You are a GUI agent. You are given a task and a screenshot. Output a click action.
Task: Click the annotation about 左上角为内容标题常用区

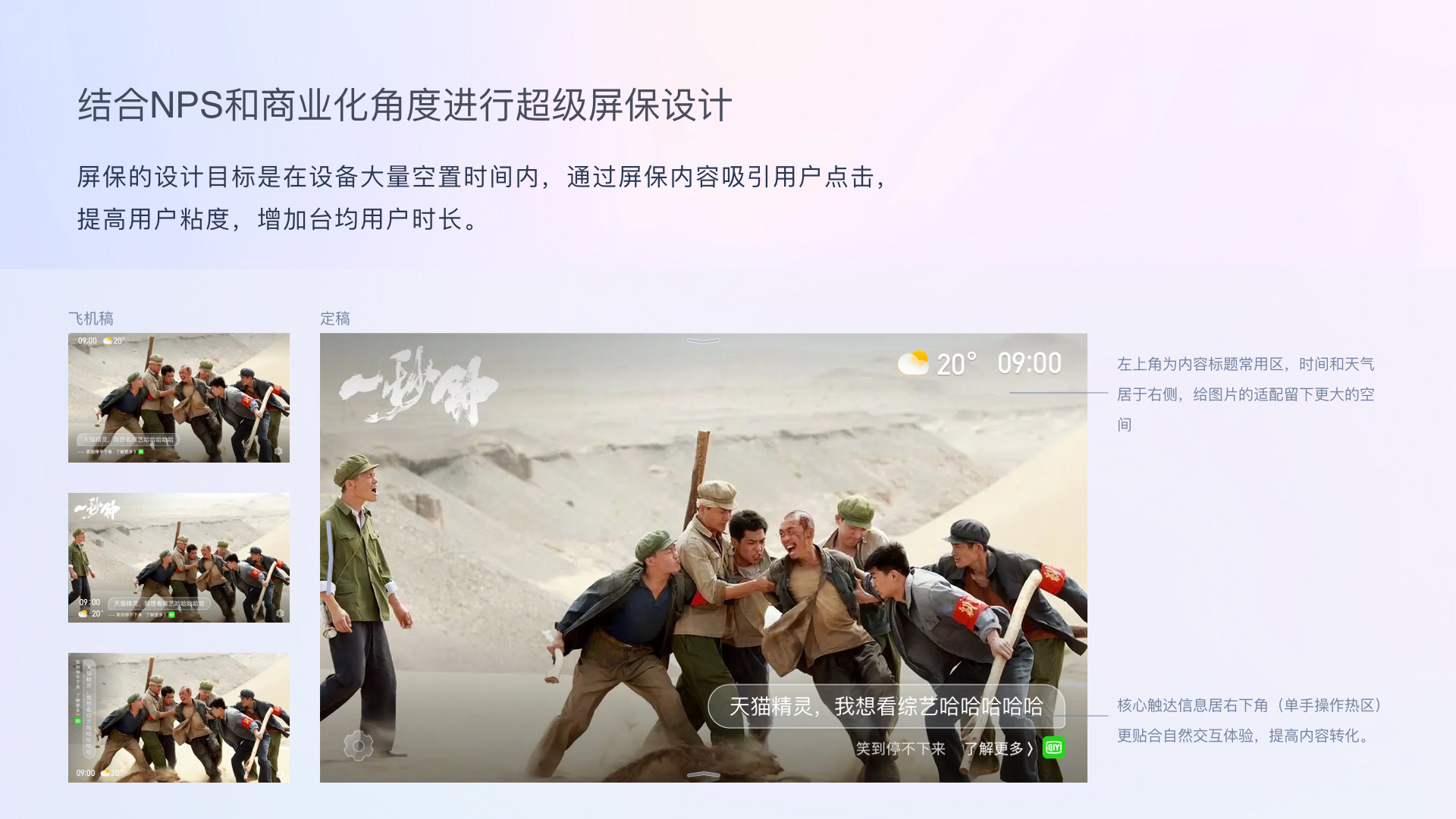tap(1245, 394)
